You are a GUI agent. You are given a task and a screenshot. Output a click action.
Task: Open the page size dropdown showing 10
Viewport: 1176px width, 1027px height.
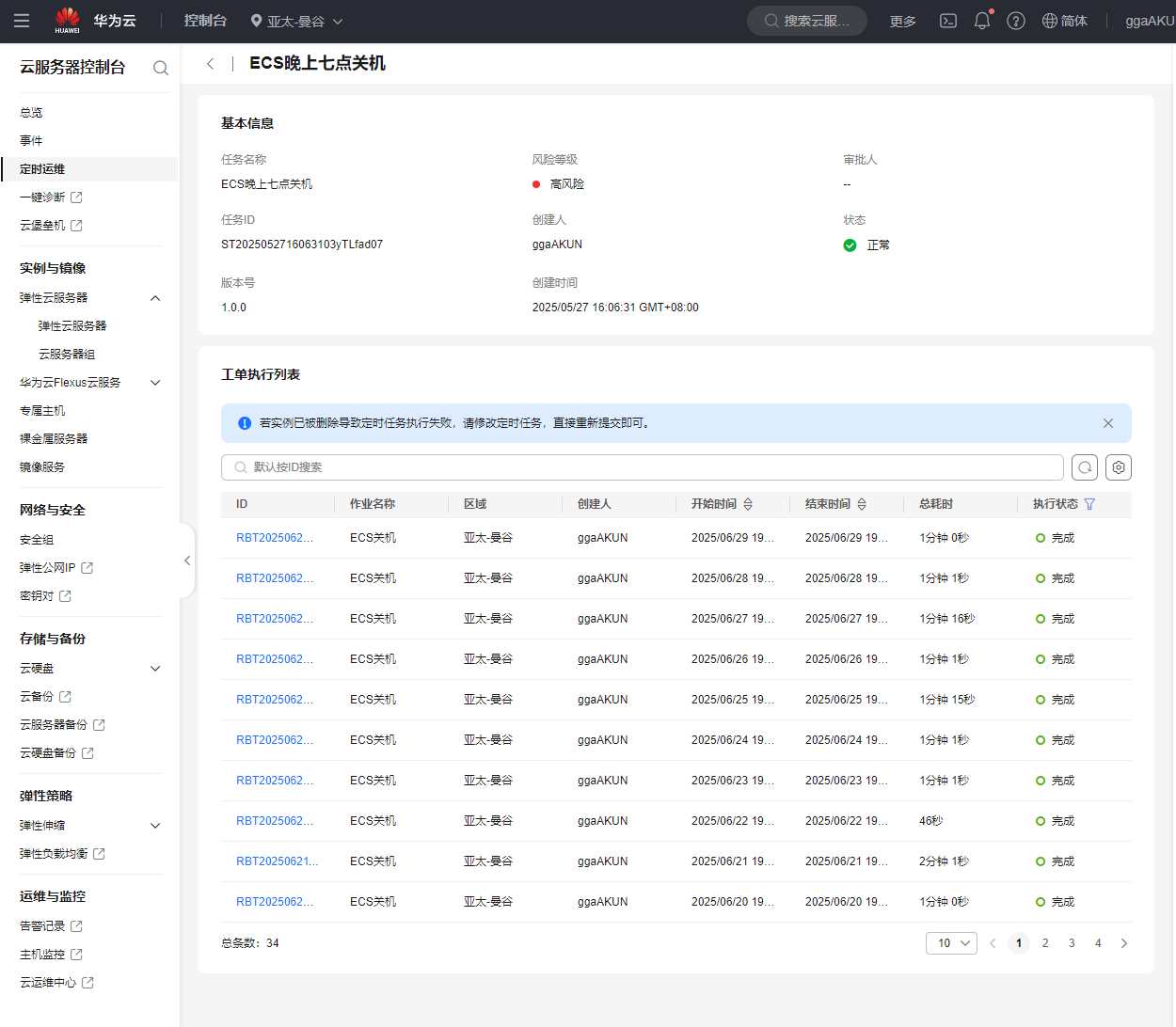[x=951, y=943]
